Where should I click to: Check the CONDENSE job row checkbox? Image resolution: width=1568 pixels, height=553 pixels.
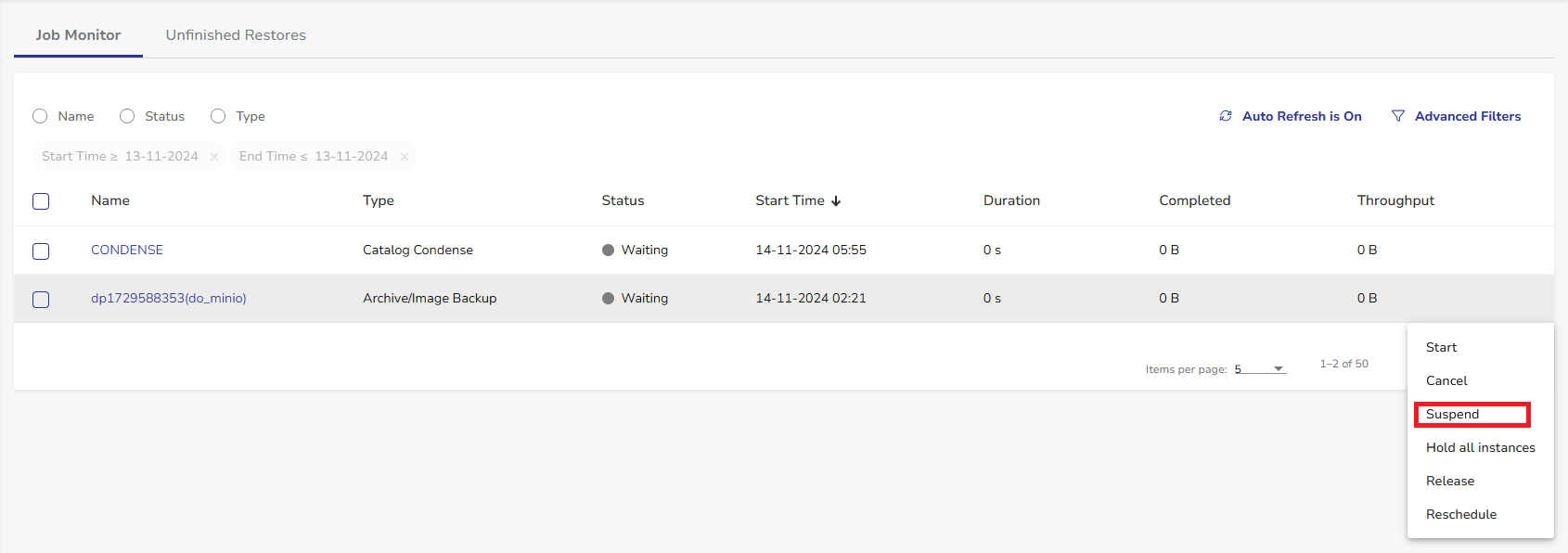tap(41, 251)
